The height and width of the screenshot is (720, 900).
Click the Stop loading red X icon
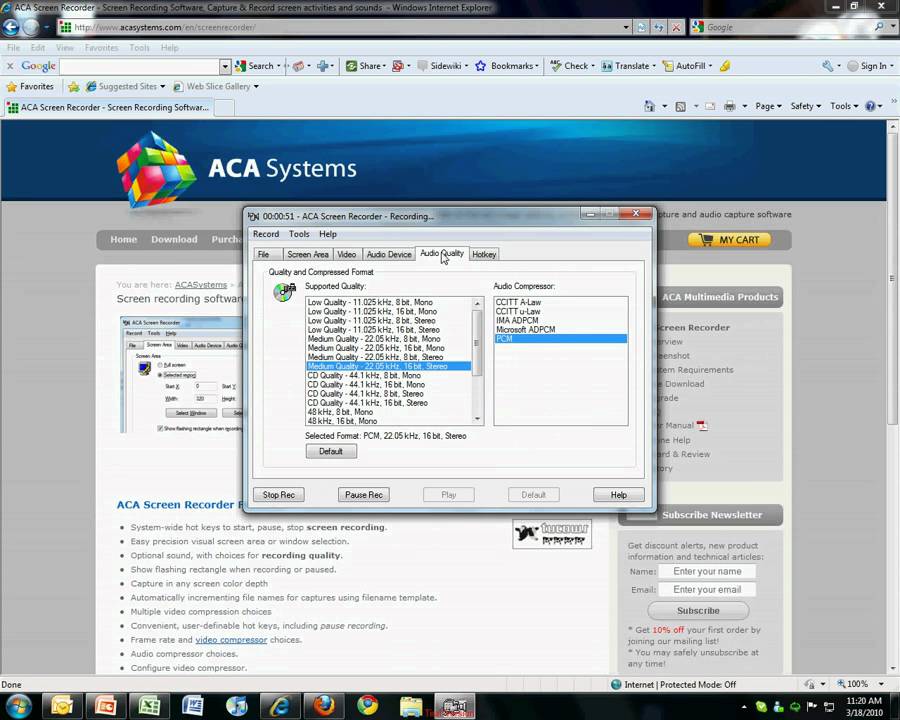tap(677, 27)
